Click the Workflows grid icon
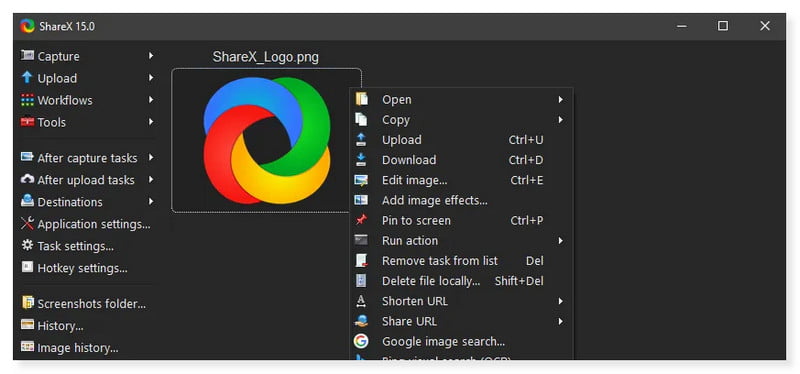The width and height of the screenshot is (800, 374). (x=27, y=99)
